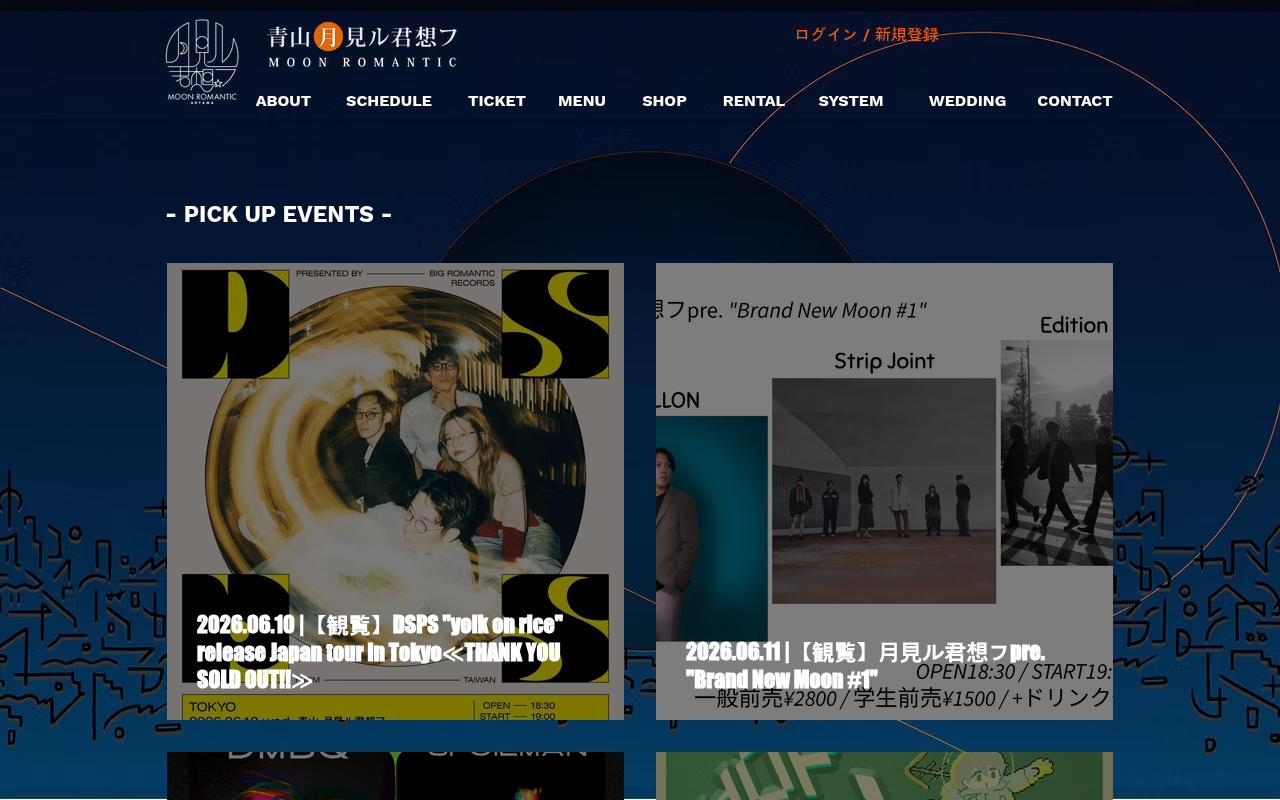Select MENU in the navigation bar
The height and width of the screenshot is (800, 1280).
(x=582, y=101)
